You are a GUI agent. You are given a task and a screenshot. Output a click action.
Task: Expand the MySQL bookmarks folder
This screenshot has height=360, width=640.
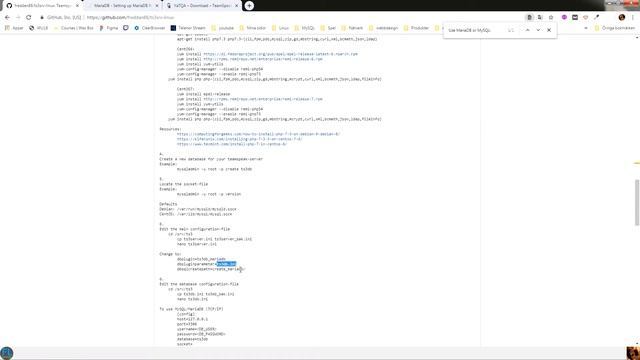point(305,28)
